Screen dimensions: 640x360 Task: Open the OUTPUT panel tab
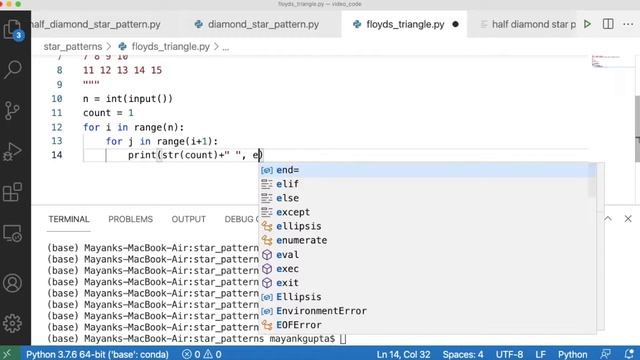(x=189, y=219)
